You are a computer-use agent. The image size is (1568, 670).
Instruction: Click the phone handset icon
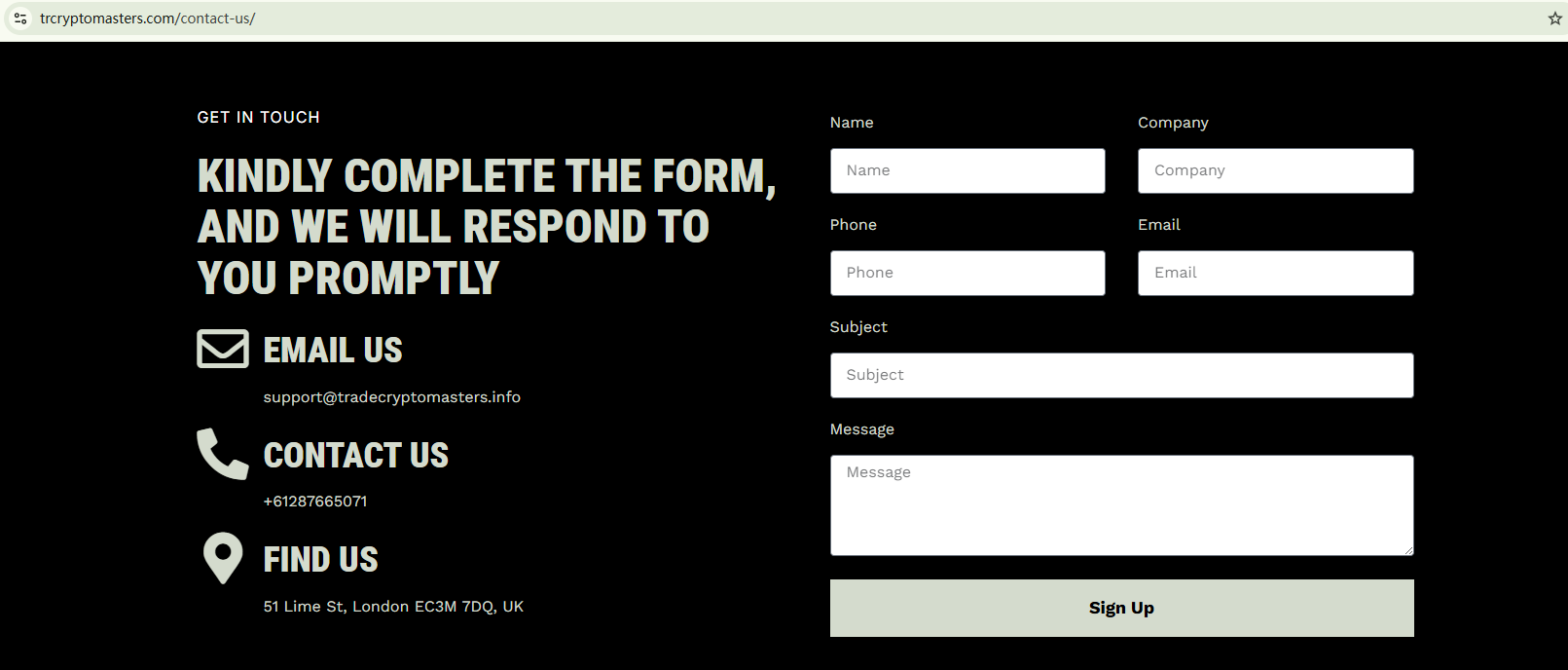(223, 454)
